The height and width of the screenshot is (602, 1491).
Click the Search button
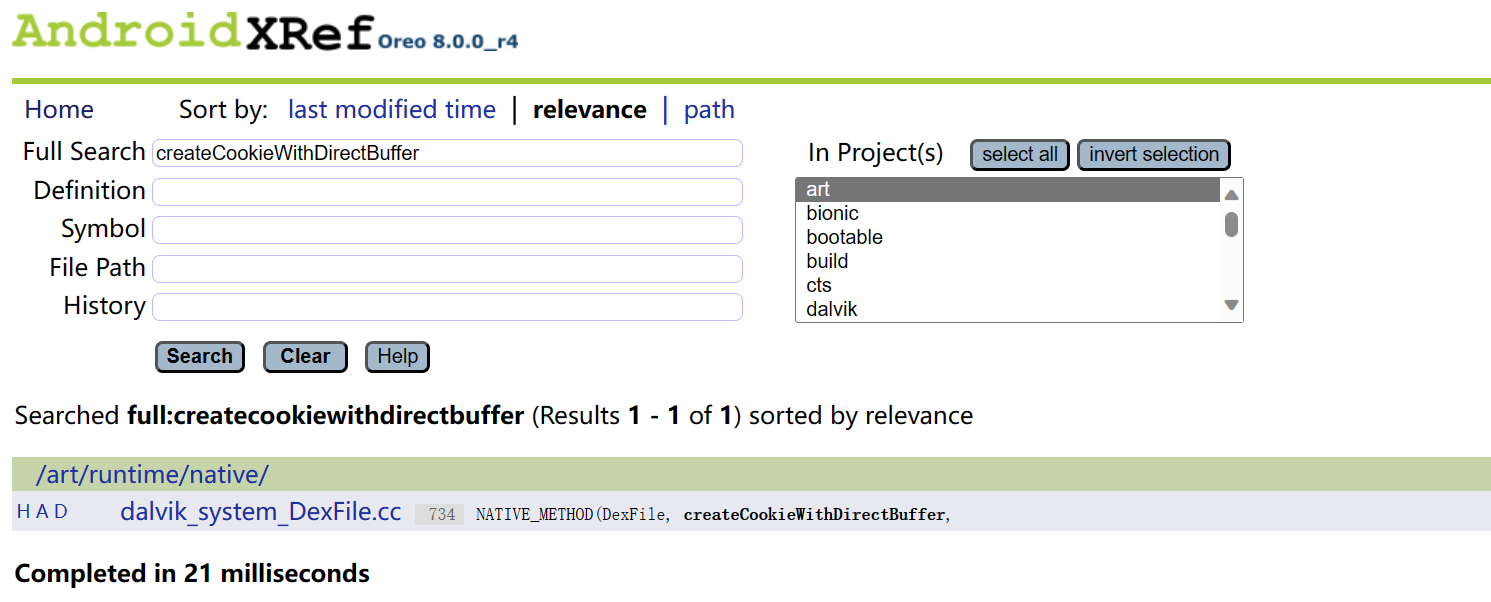(x=200, y=357)
